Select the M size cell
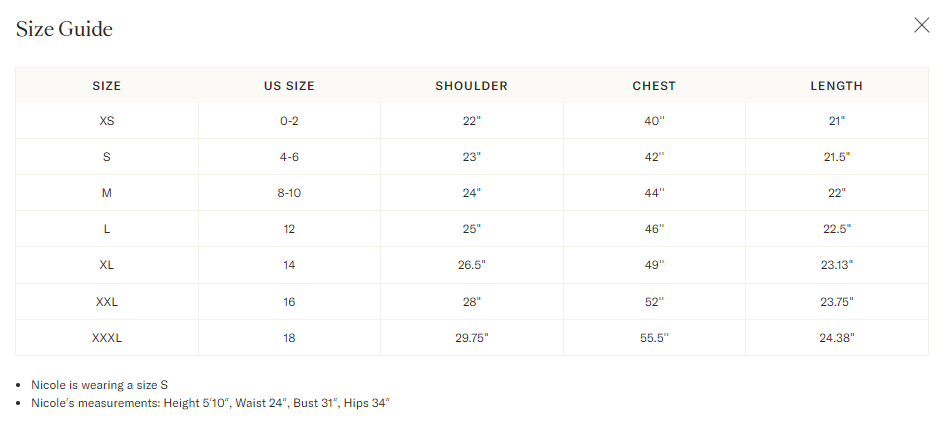 (107, 193)
